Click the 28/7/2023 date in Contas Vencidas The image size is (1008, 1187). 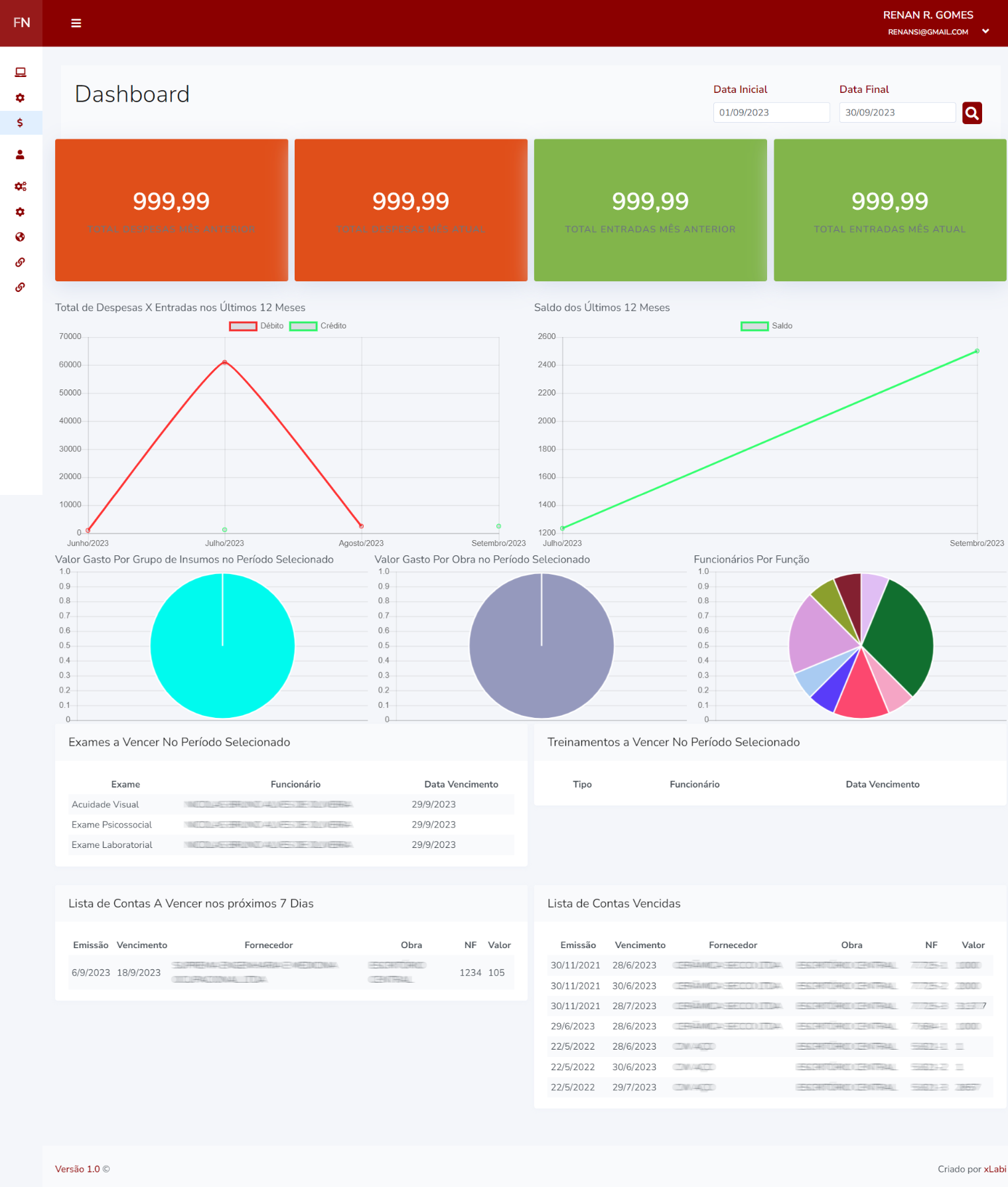click(x=634, y=1007)
